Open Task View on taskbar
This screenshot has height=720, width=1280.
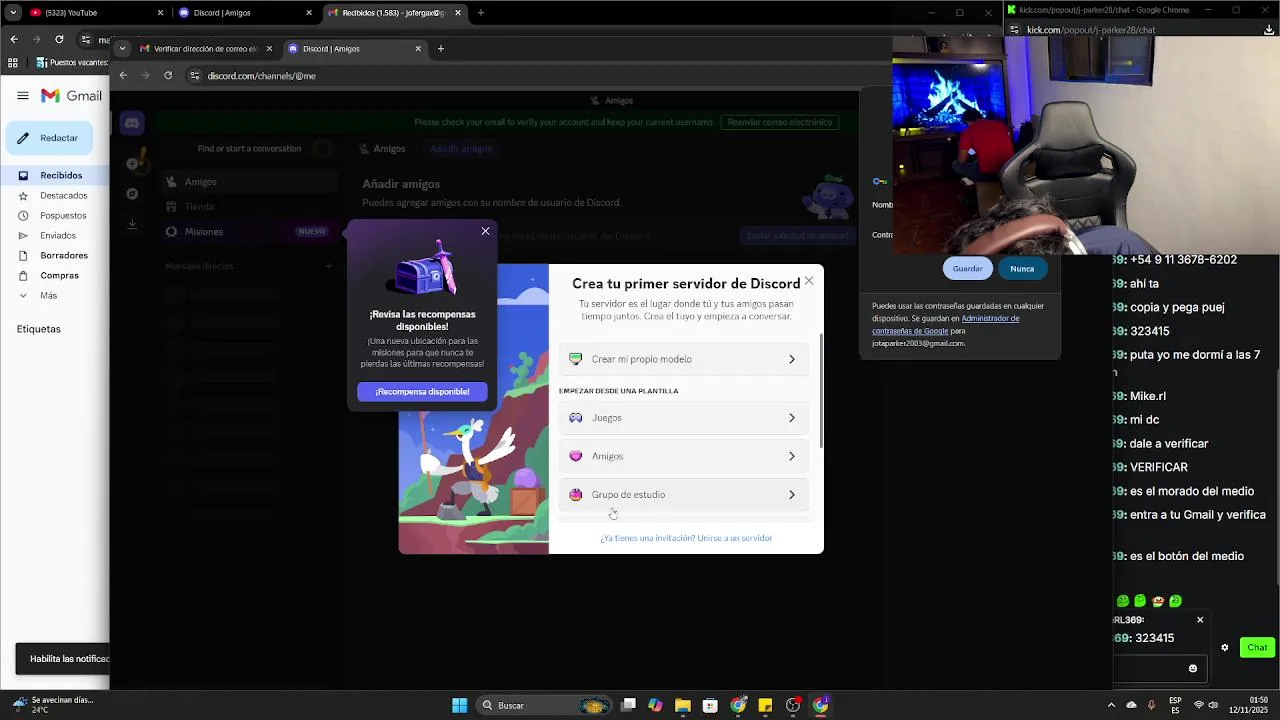[628, 705]
